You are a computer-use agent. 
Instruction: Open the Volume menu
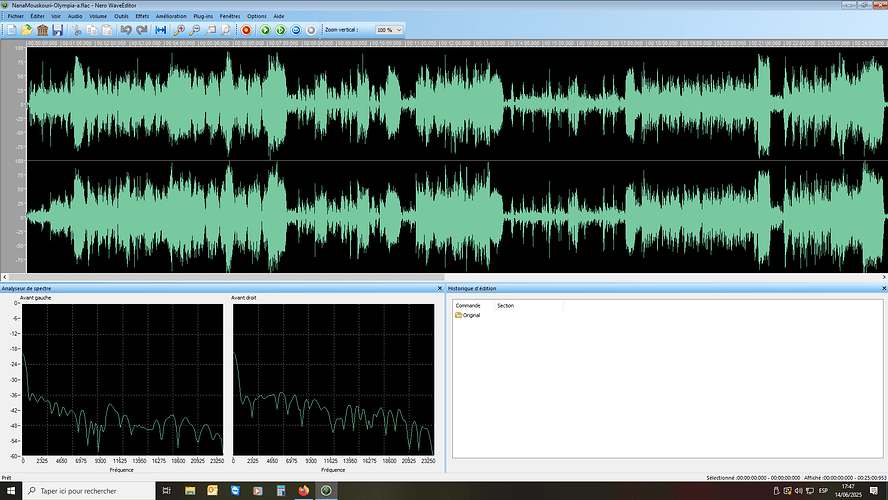pos(97,16)
